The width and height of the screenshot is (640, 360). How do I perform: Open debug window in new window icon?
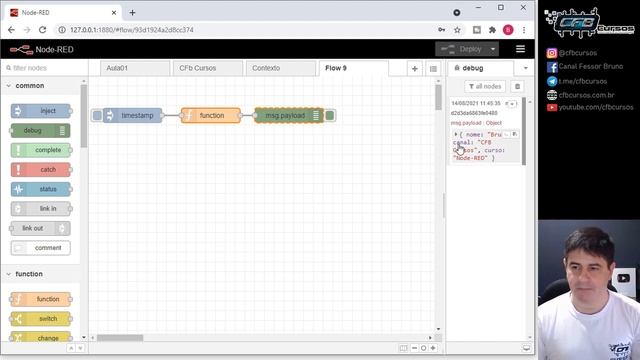pos(527,348)
